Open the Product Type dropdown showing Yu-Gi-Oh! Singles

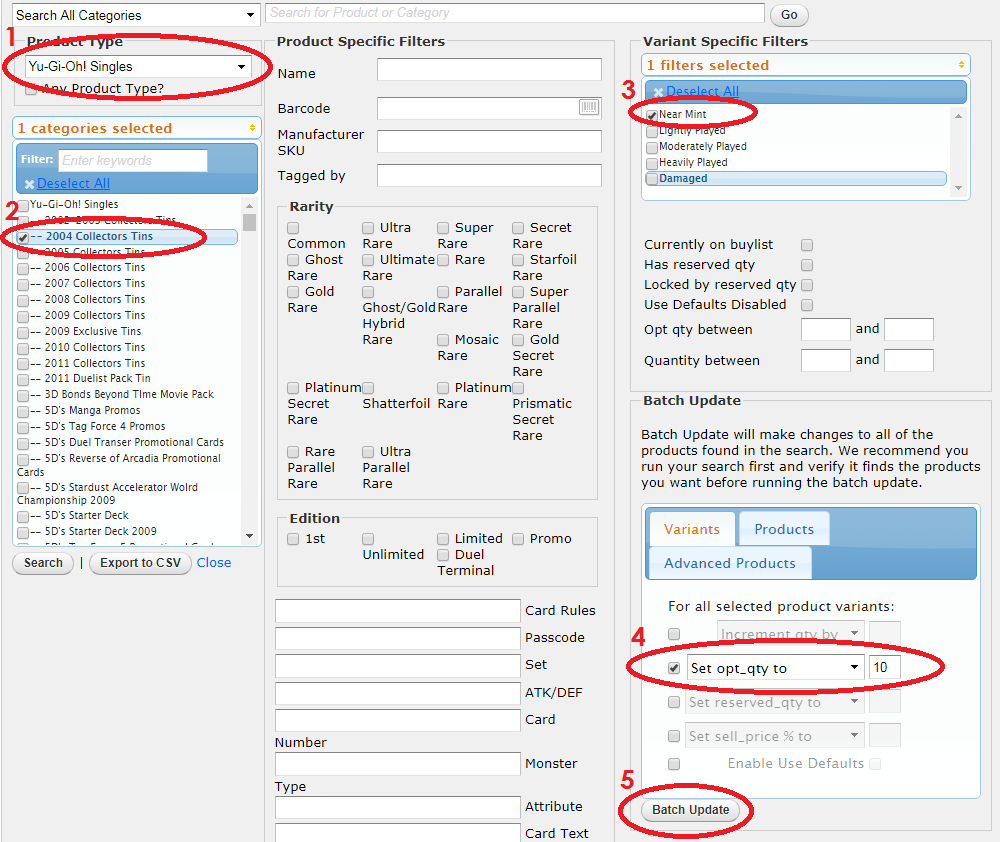pyautogui.click(x=138, y=66)
